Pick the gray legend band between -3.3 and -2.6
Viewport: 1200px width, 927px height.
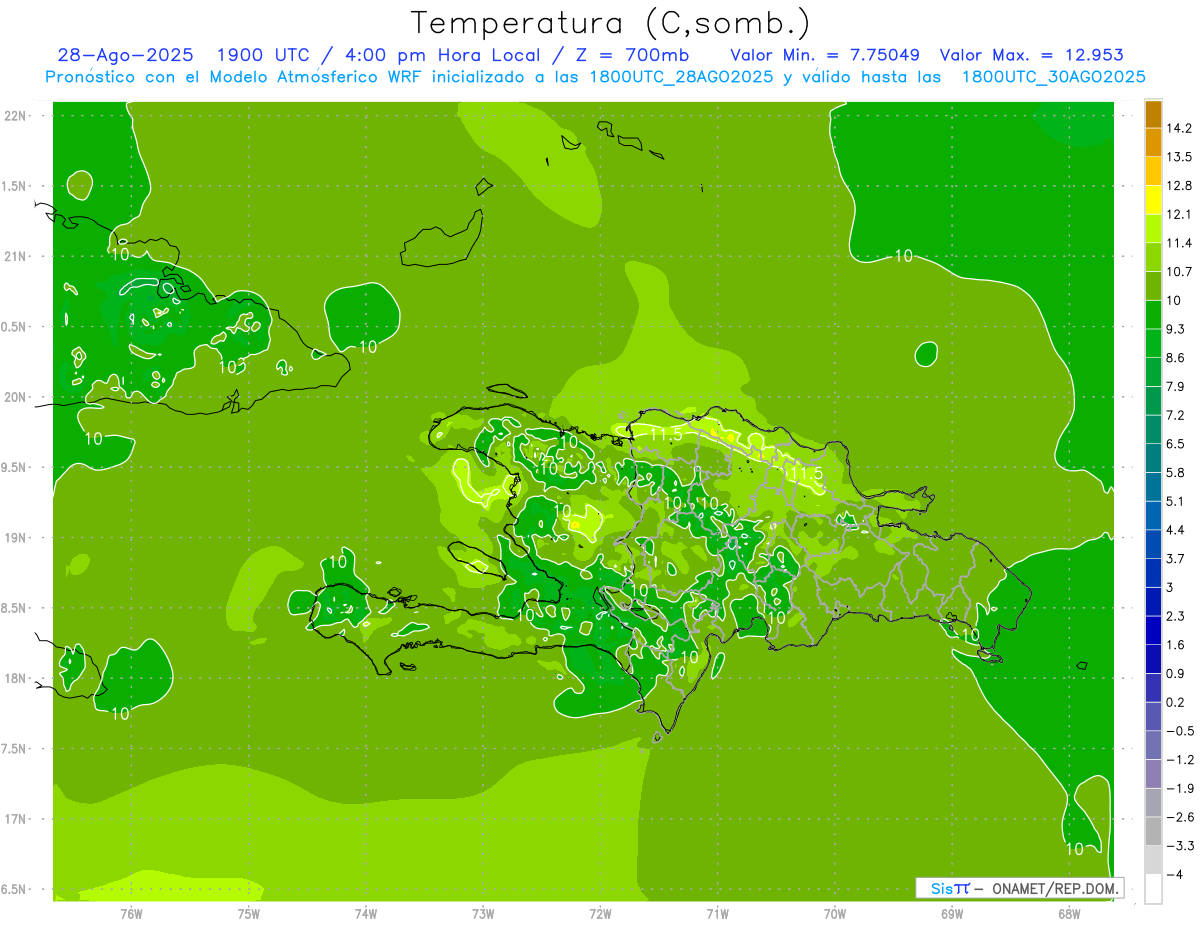(x=1153, y=831)
